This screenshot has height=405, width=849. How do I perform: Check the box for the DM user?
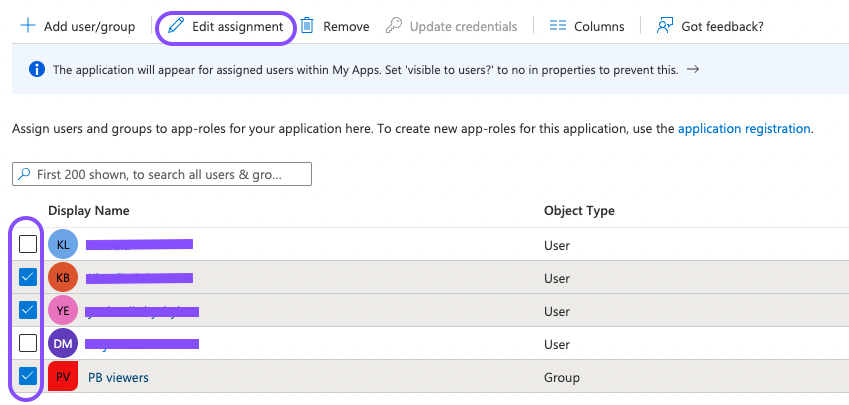coord(28,343)
